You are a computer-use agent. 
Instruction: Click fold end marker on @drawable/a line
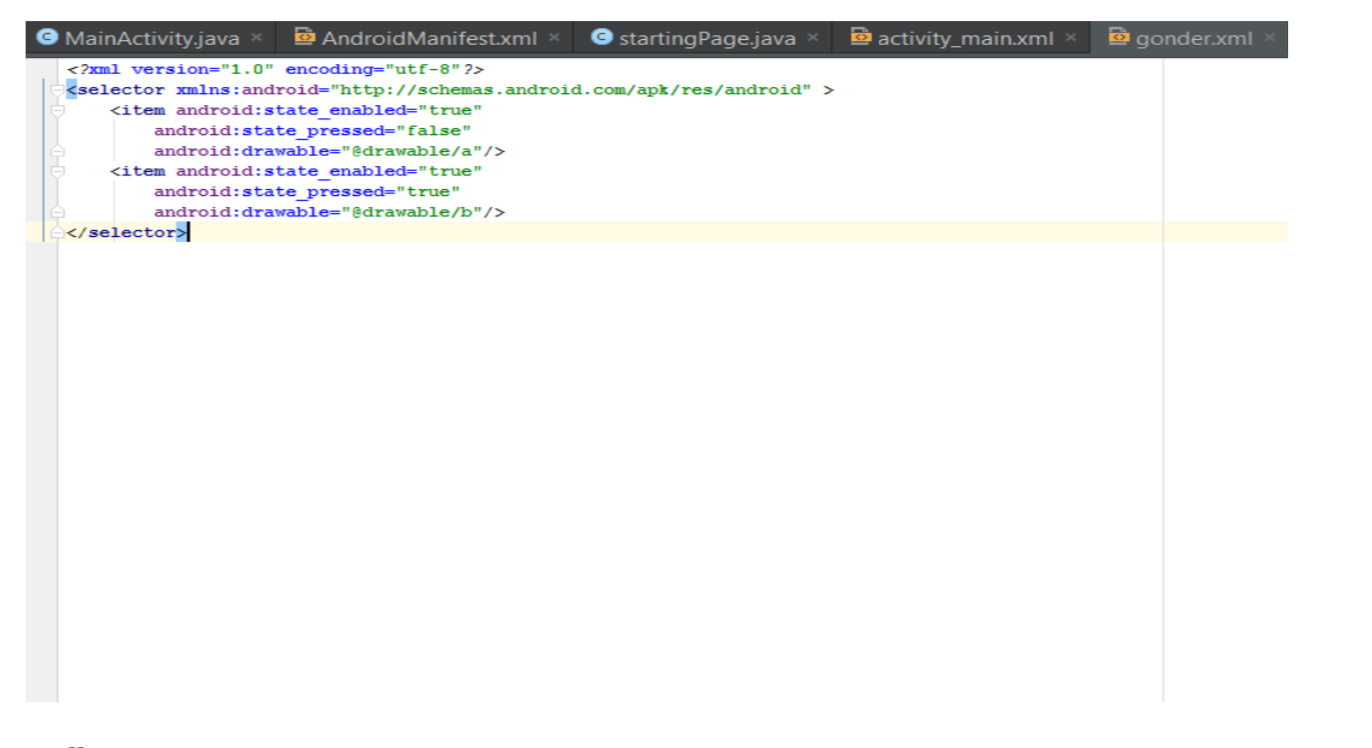58,151
